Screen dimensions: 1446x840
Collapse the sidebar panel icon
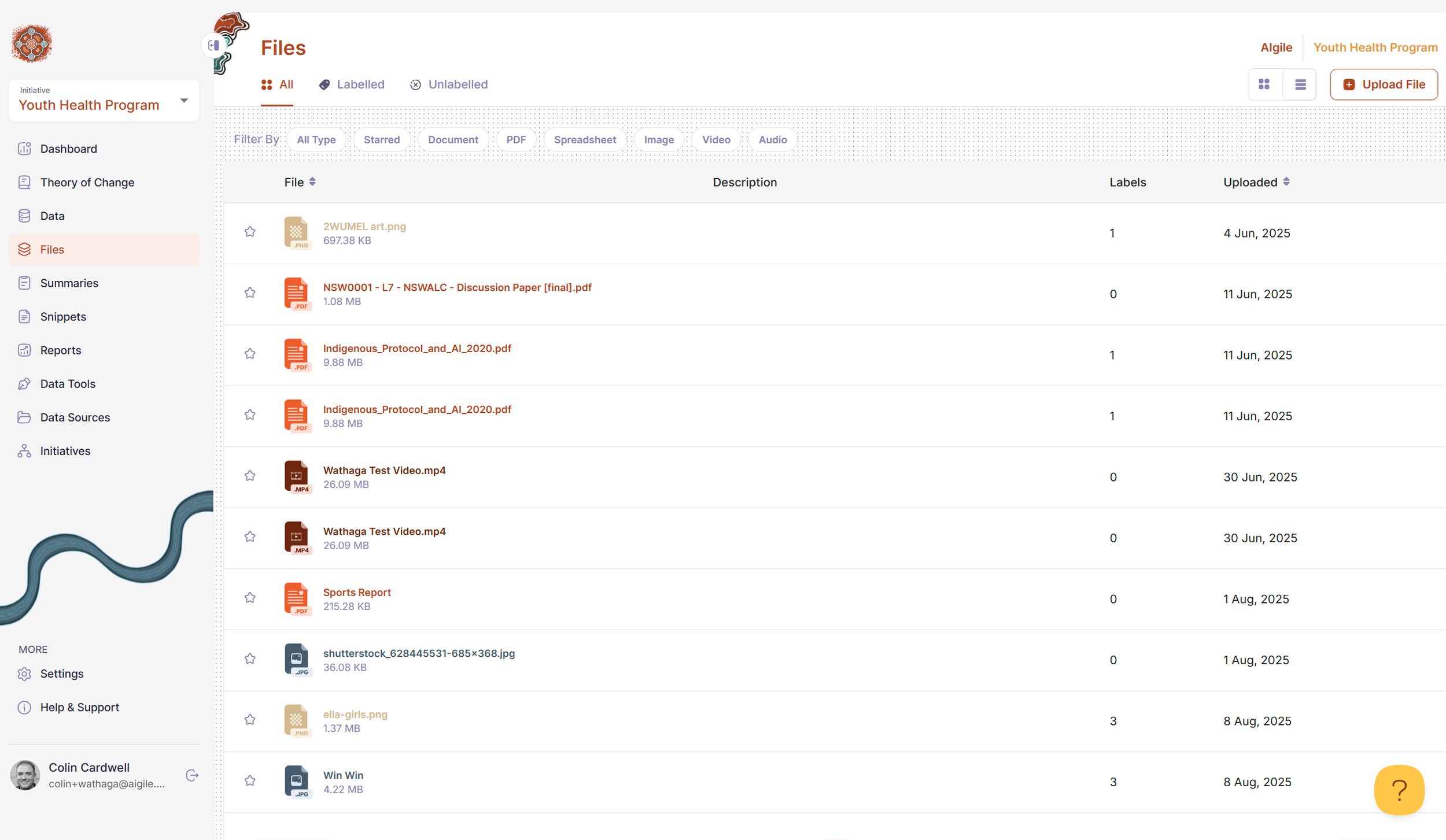click(x=213, y=45)
